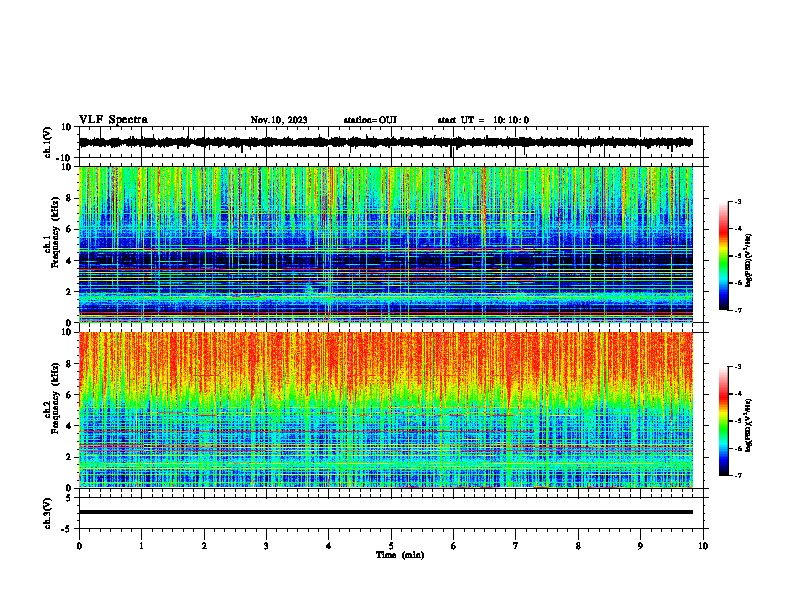This screenshot has height=612, width=792.
Task: Click the ch.1 "Frequency (kHz)" axis label
Action: [x=55, y=232]
